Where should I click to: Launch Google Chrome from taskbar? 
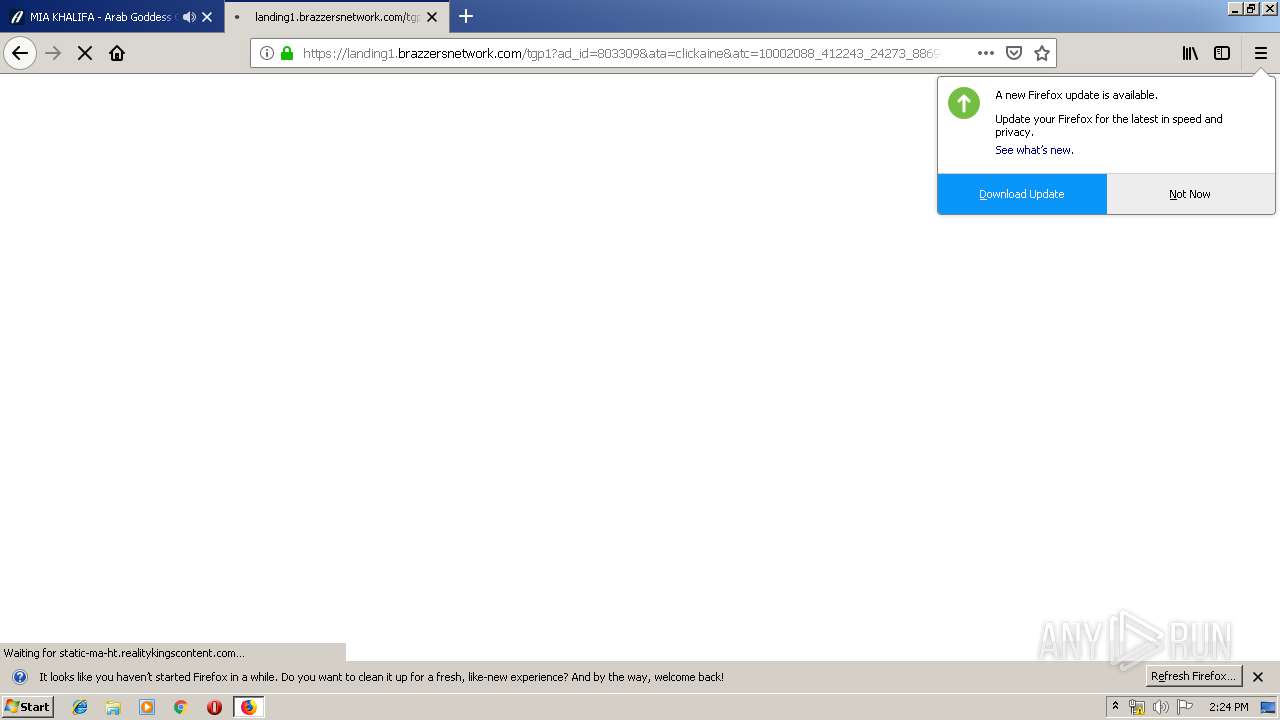pyautogui.click(x=181, y=707)
